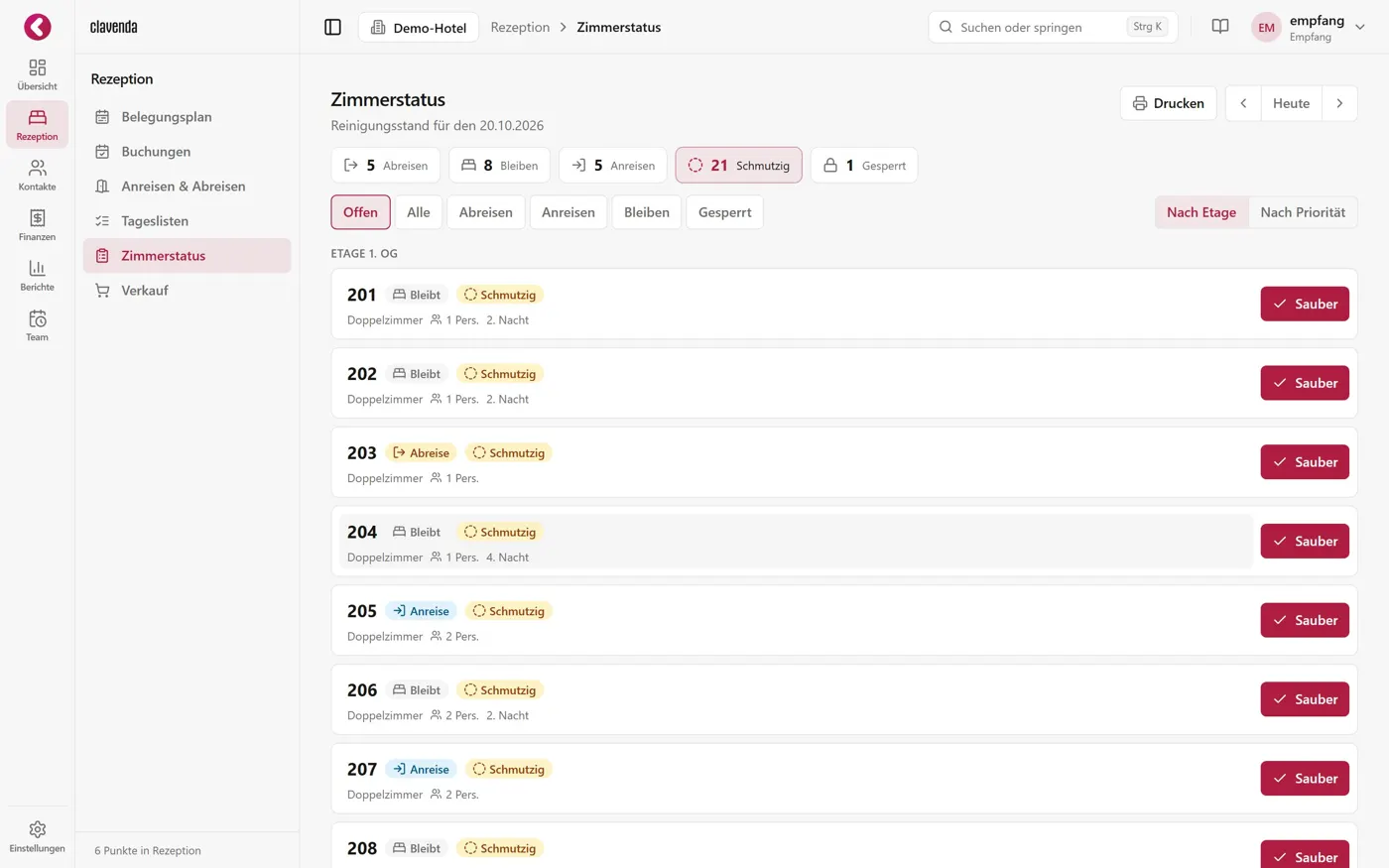Viewport: 1389px width, 868px height.
Task: Toggle the 21 Schmutzig summary card
Action: (739, 166)
